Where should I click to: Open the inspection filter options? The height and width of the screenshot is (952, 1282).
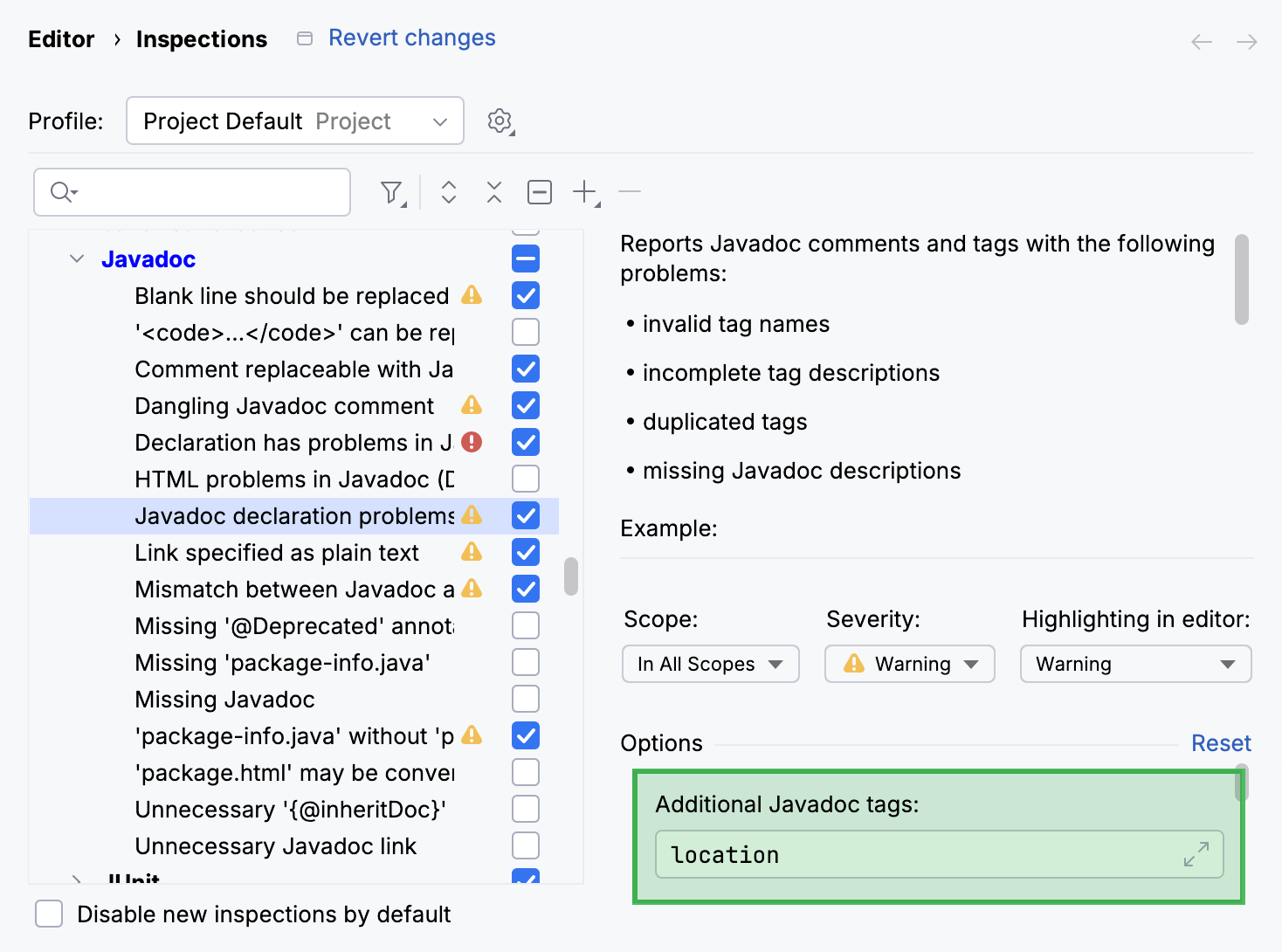pyautogui.click(x=392, y=191)
